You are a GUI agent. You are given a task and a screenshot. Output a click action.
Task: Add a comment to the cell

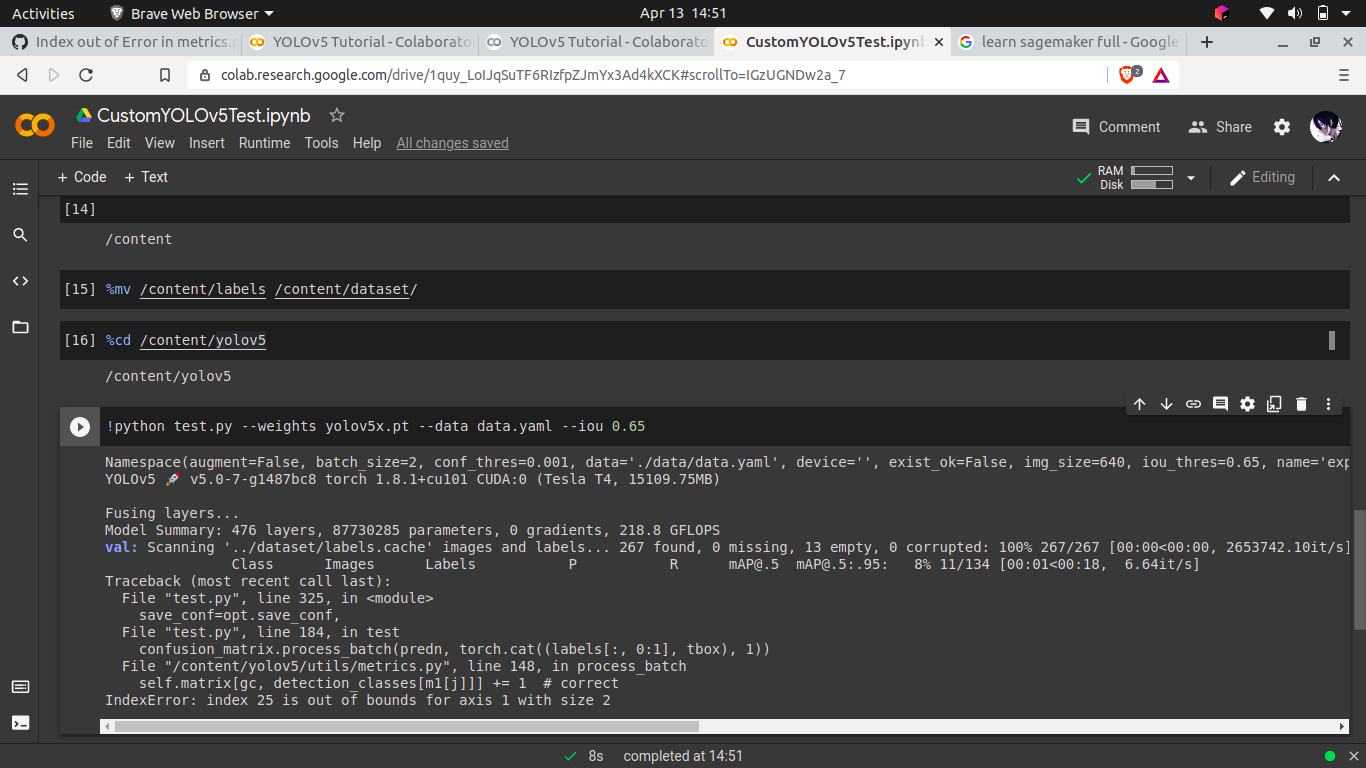point(1220,404)
